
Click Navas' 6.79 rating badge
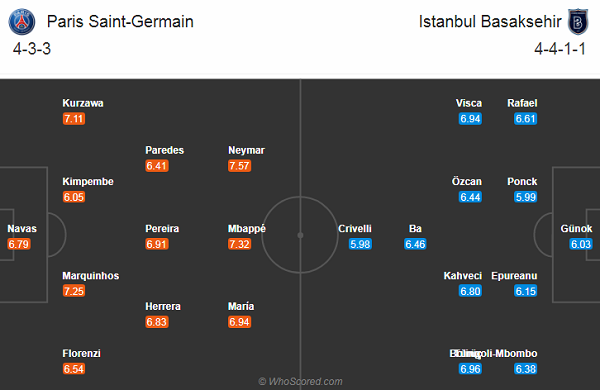18,244
